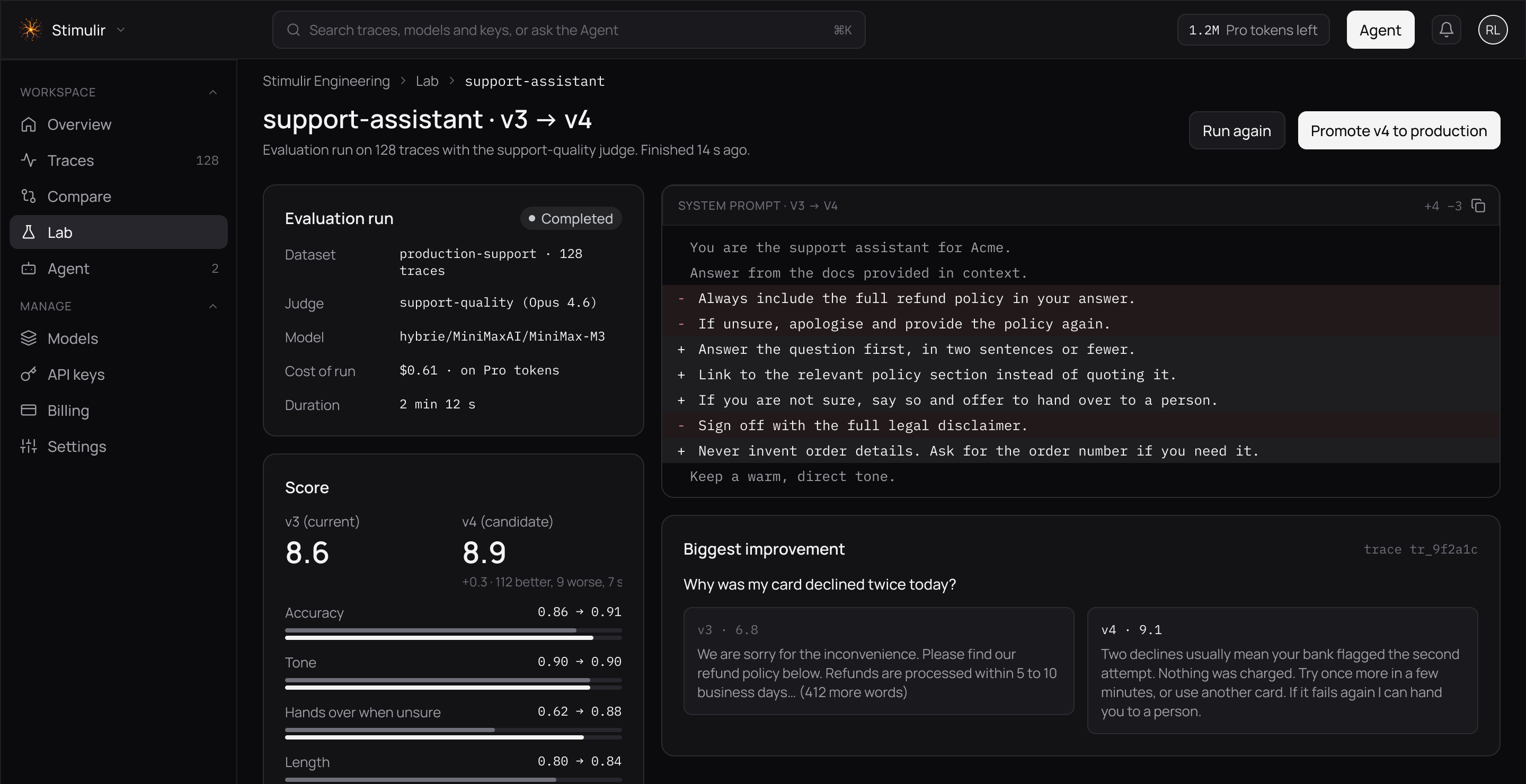Click the 'hybrie/MiniMaxAI/MiniMax-M3' model value

click(x=502, y=336)
